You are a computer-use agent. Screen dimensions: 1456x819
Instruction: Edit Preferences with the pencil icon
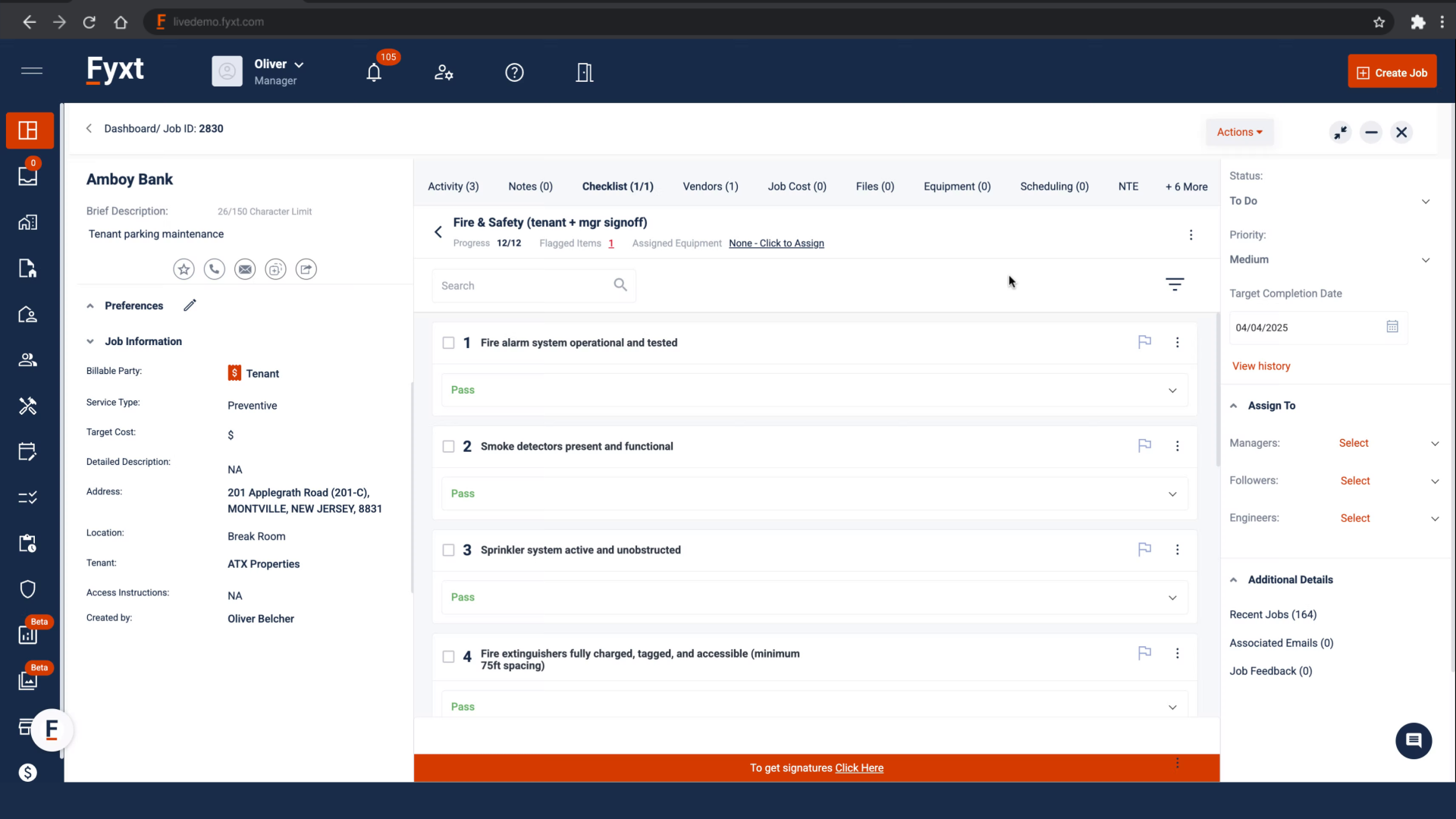[190, 305]
